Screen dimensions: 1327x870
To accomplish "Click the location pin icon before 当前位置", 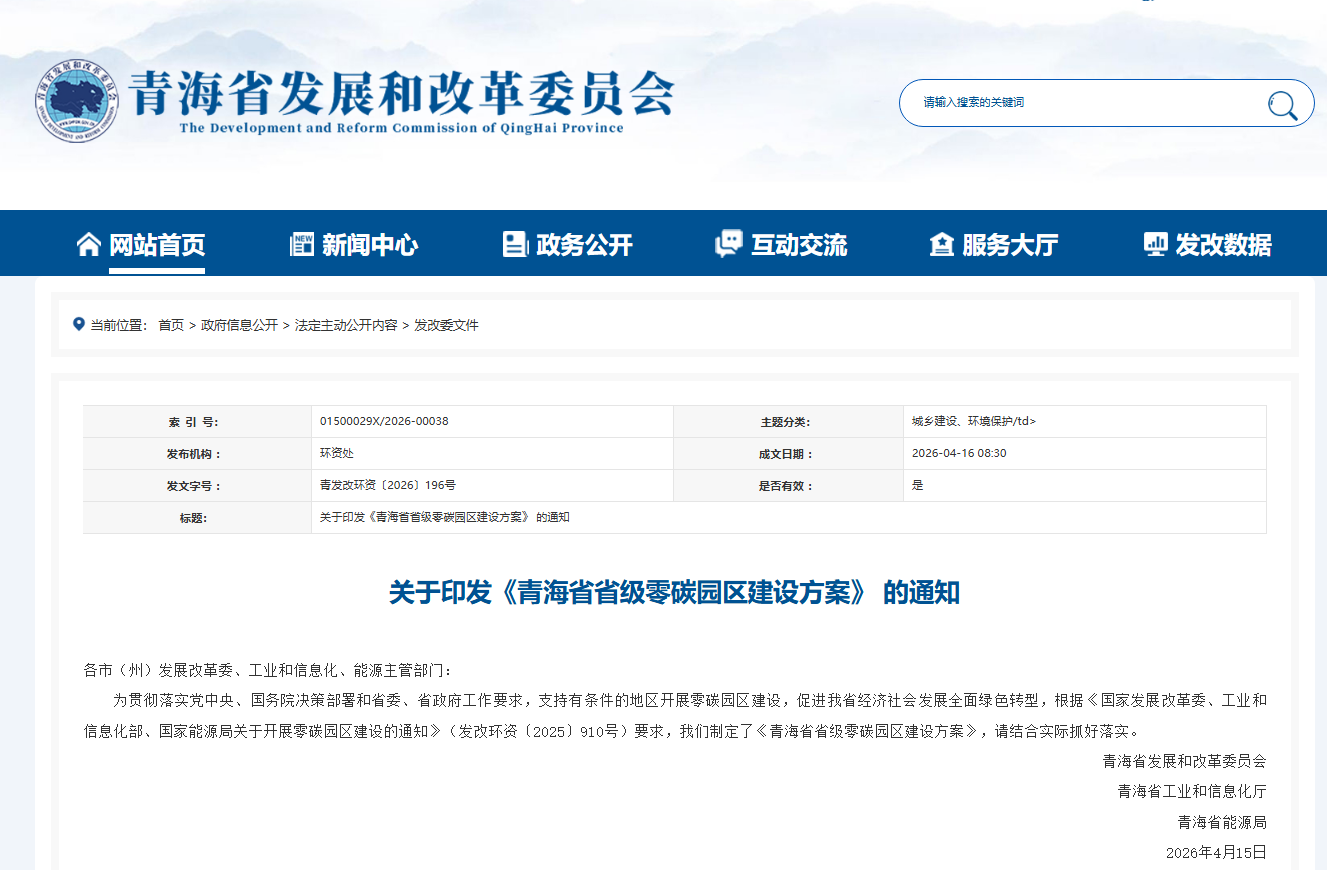I will pos(79,324).
